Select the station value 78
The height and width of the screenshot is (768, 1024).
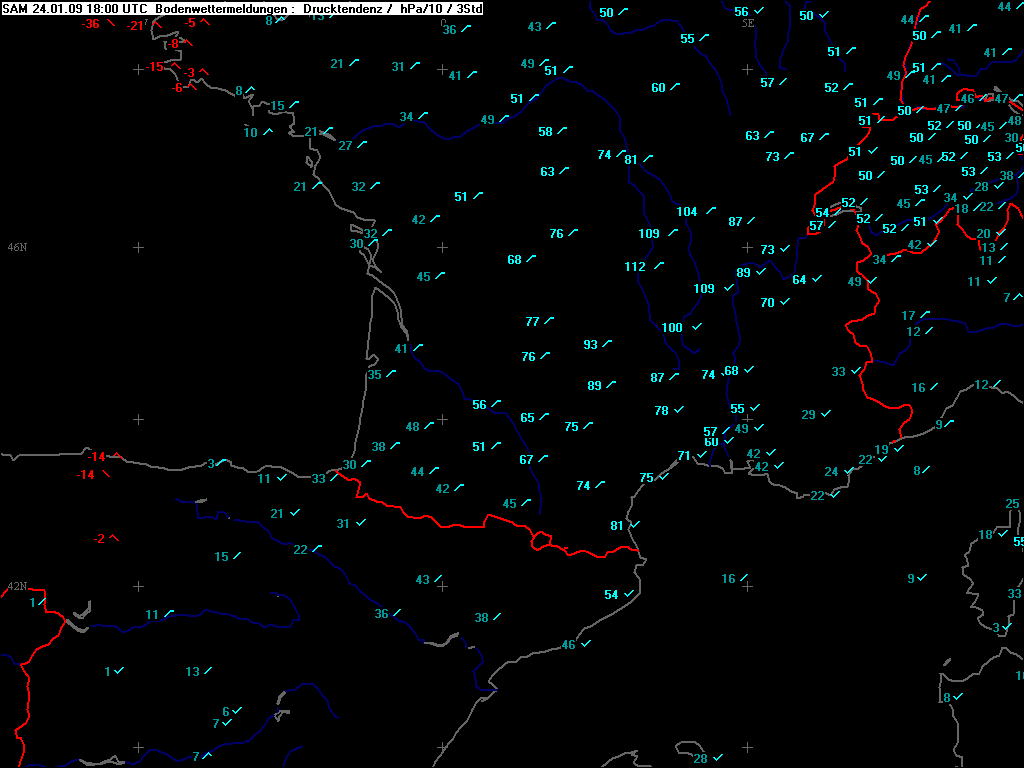tap(662, 411)
